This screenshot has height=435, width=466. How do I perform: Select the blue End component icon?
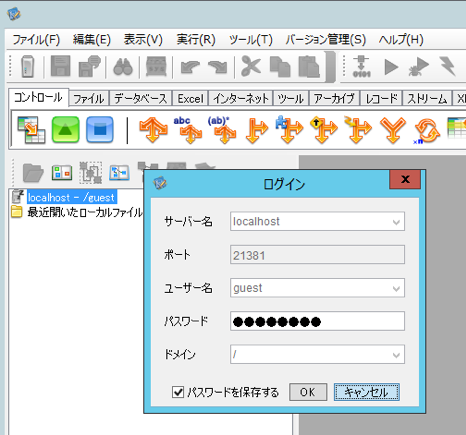100,129
